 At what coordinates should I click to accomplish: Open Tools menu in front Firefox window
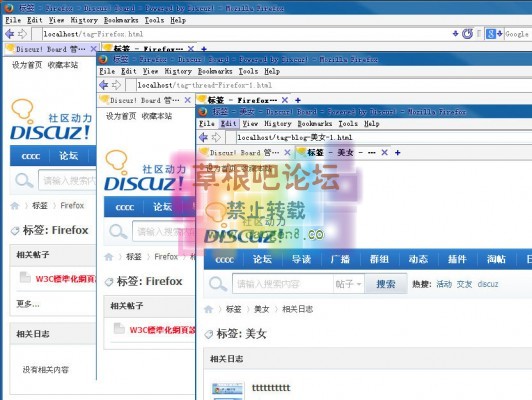tap(348, 123)
